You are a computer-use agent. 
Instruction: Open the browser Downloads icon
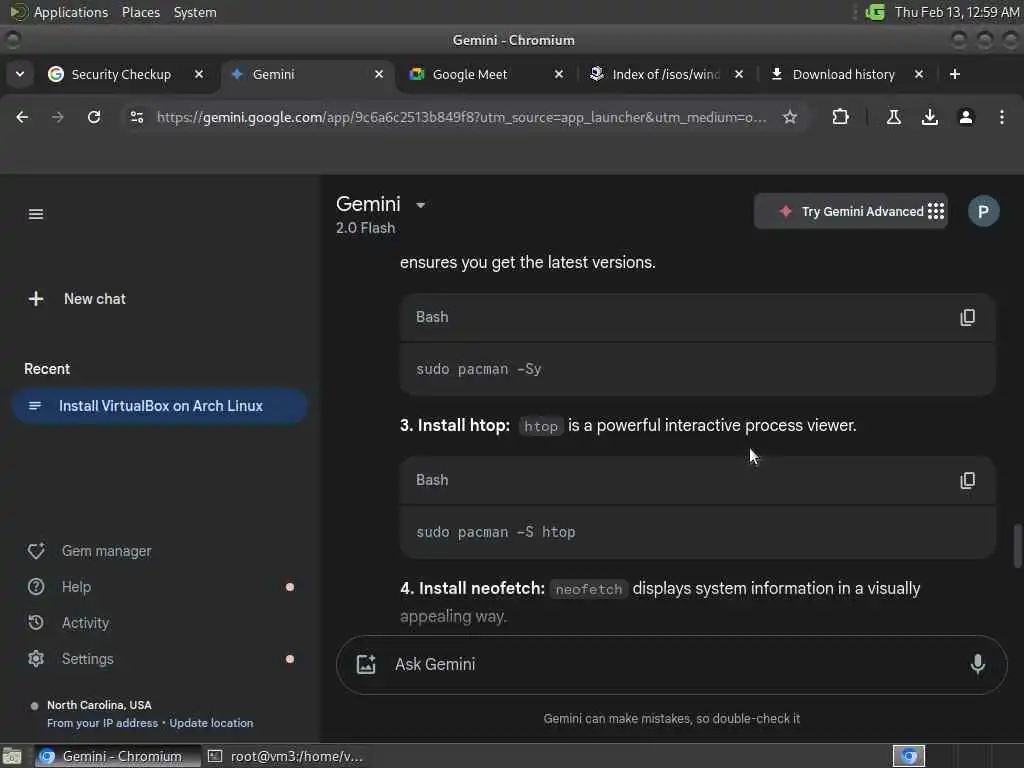click(930, 117)
